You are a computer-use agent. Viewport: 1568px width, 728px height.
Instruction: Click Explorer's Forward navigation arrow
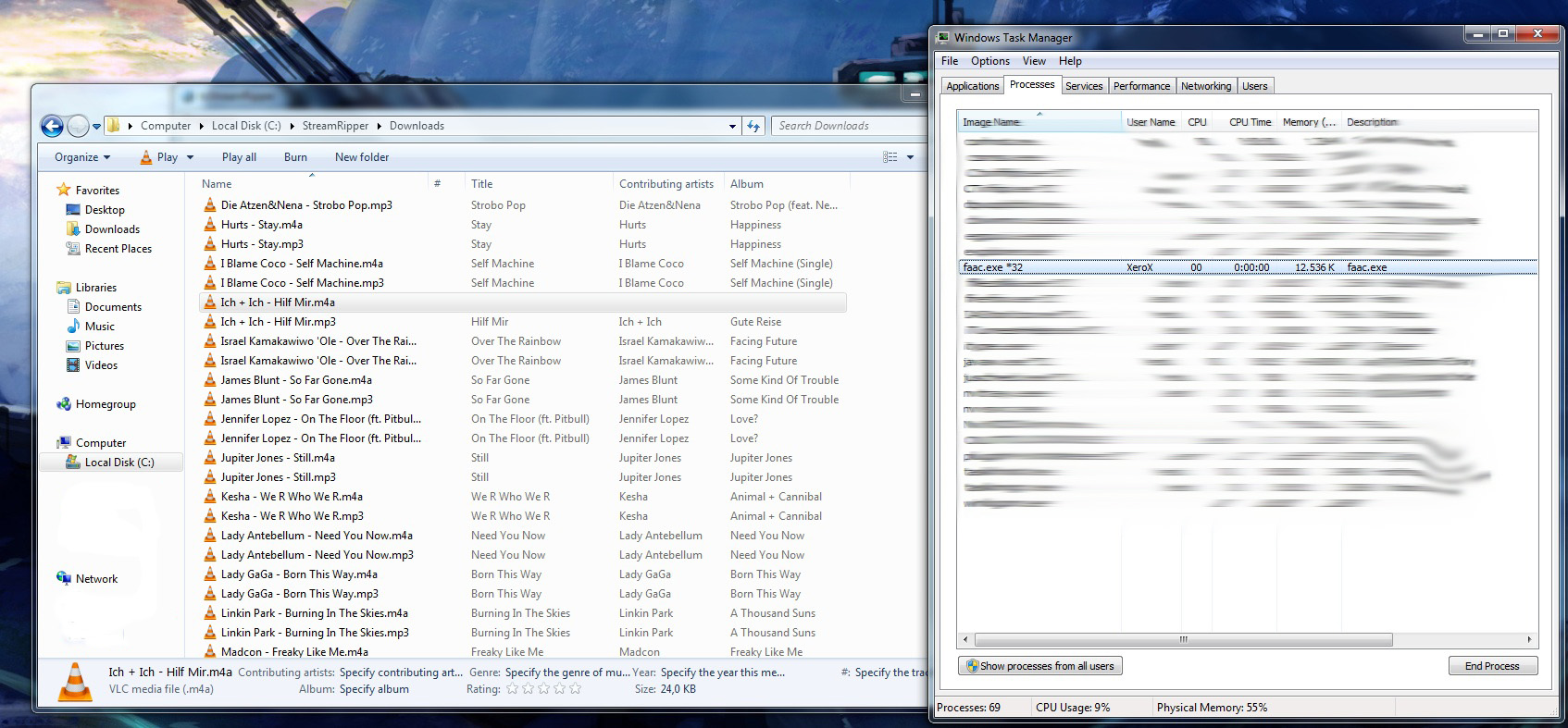(79, 126)
